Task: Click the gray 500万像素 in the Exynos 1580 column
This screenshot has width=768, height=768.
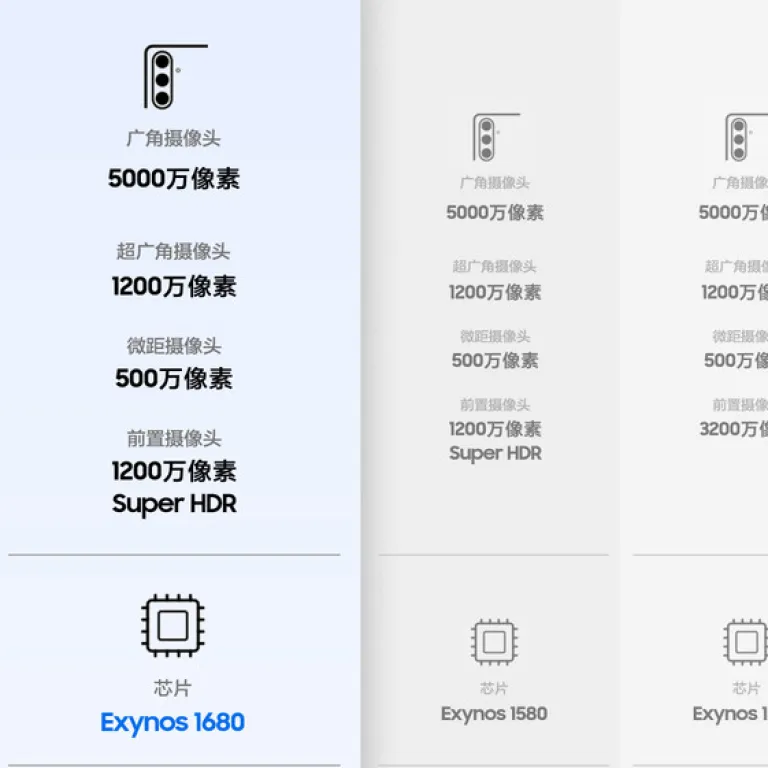Action: click(495, 360)
